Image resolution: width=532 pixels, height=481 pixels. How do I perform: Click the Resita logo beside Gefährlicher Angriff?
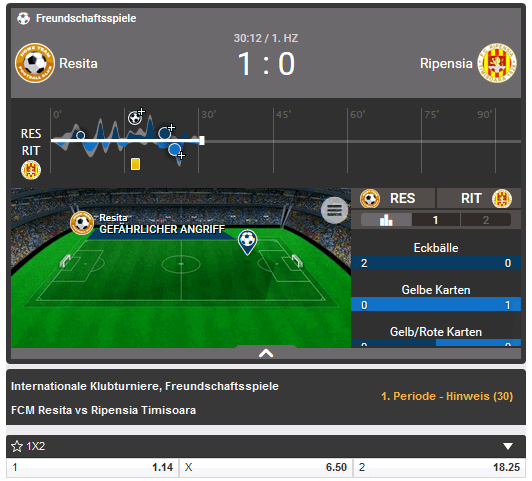(x=82, y=223)
